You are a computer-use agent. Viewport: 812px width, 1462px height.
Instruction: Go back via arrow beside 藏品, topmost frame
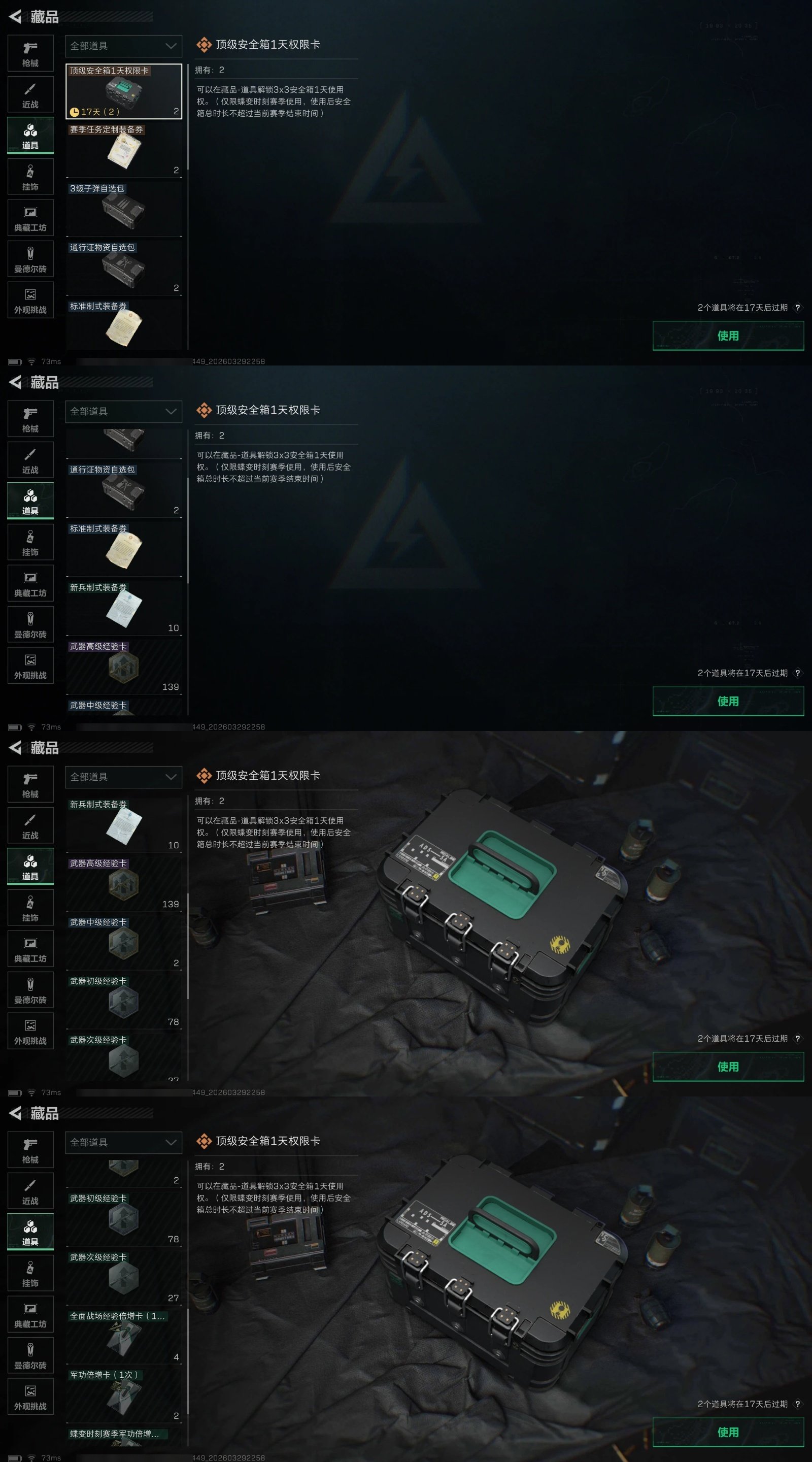pyautogui.click(x=15, y=17)
